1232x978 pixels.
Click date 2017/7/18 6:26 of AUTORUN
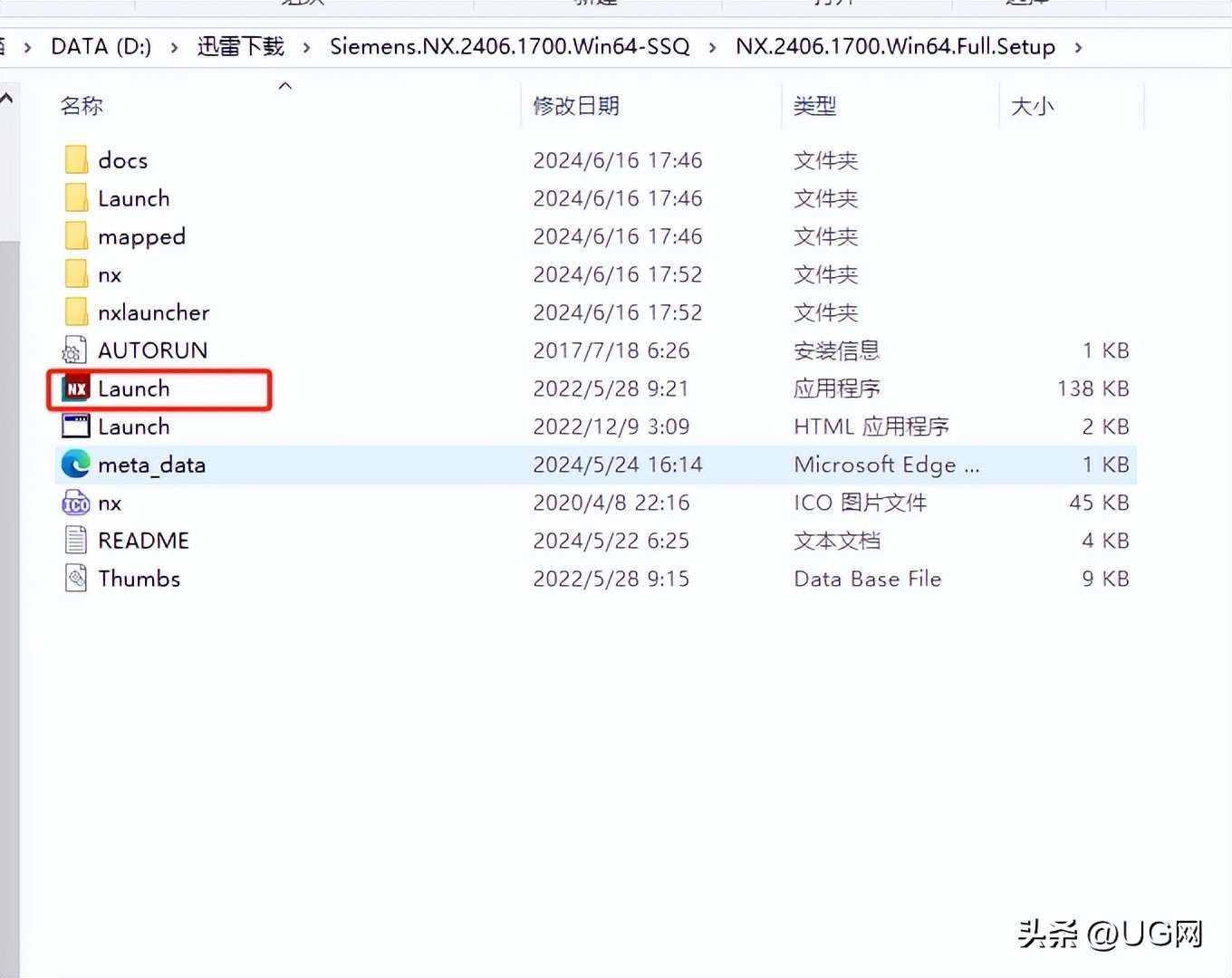point(611,350)
